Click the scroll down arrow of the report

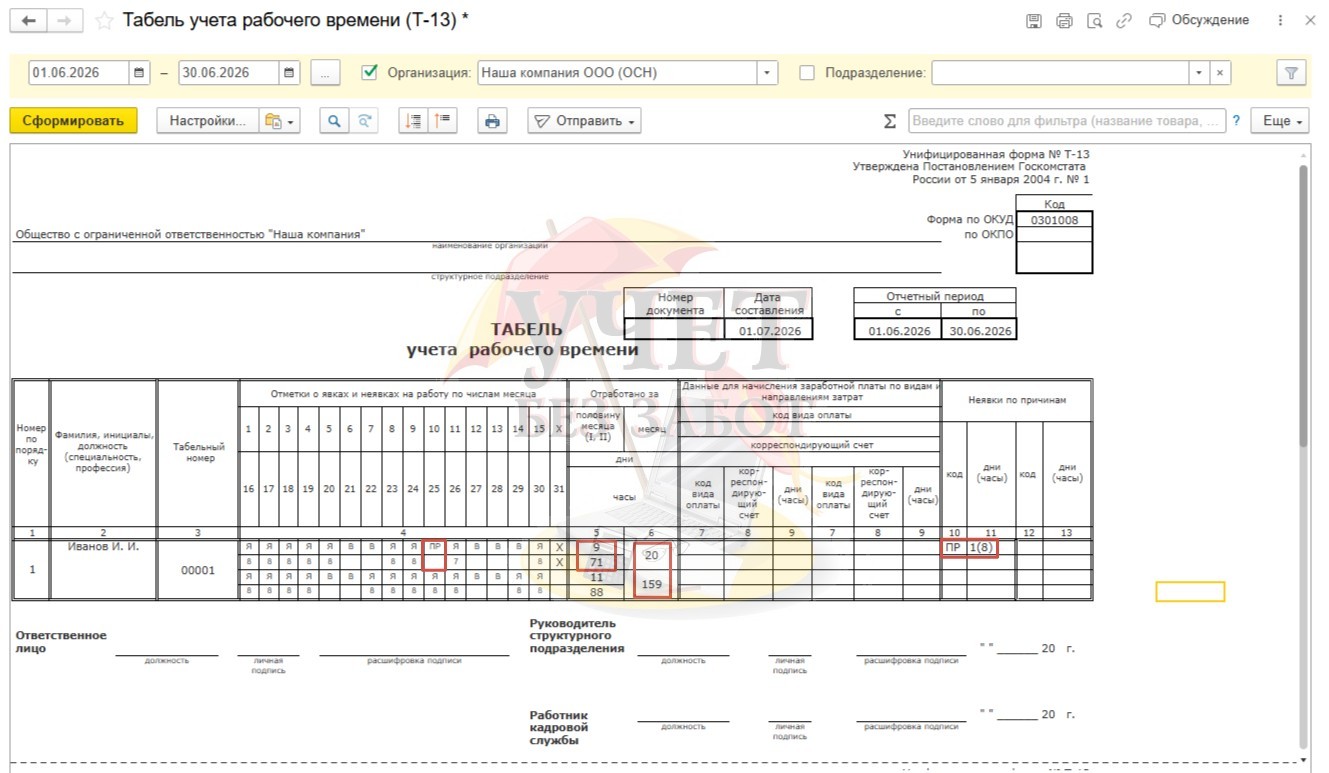coord(1303,759)
